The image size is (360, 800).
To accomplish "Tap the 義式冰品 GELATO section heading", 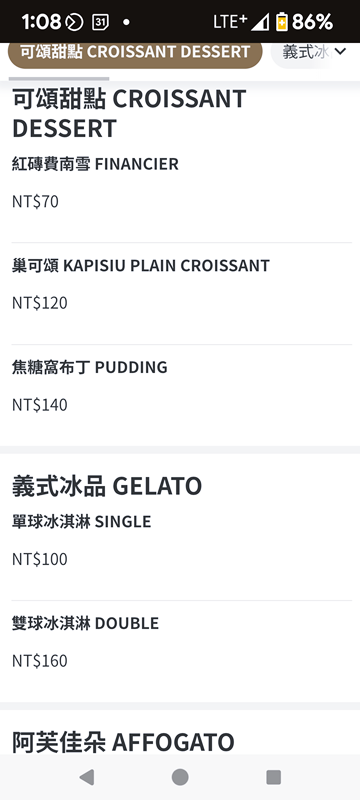I will pyautogui.click(x=107, y=486).
